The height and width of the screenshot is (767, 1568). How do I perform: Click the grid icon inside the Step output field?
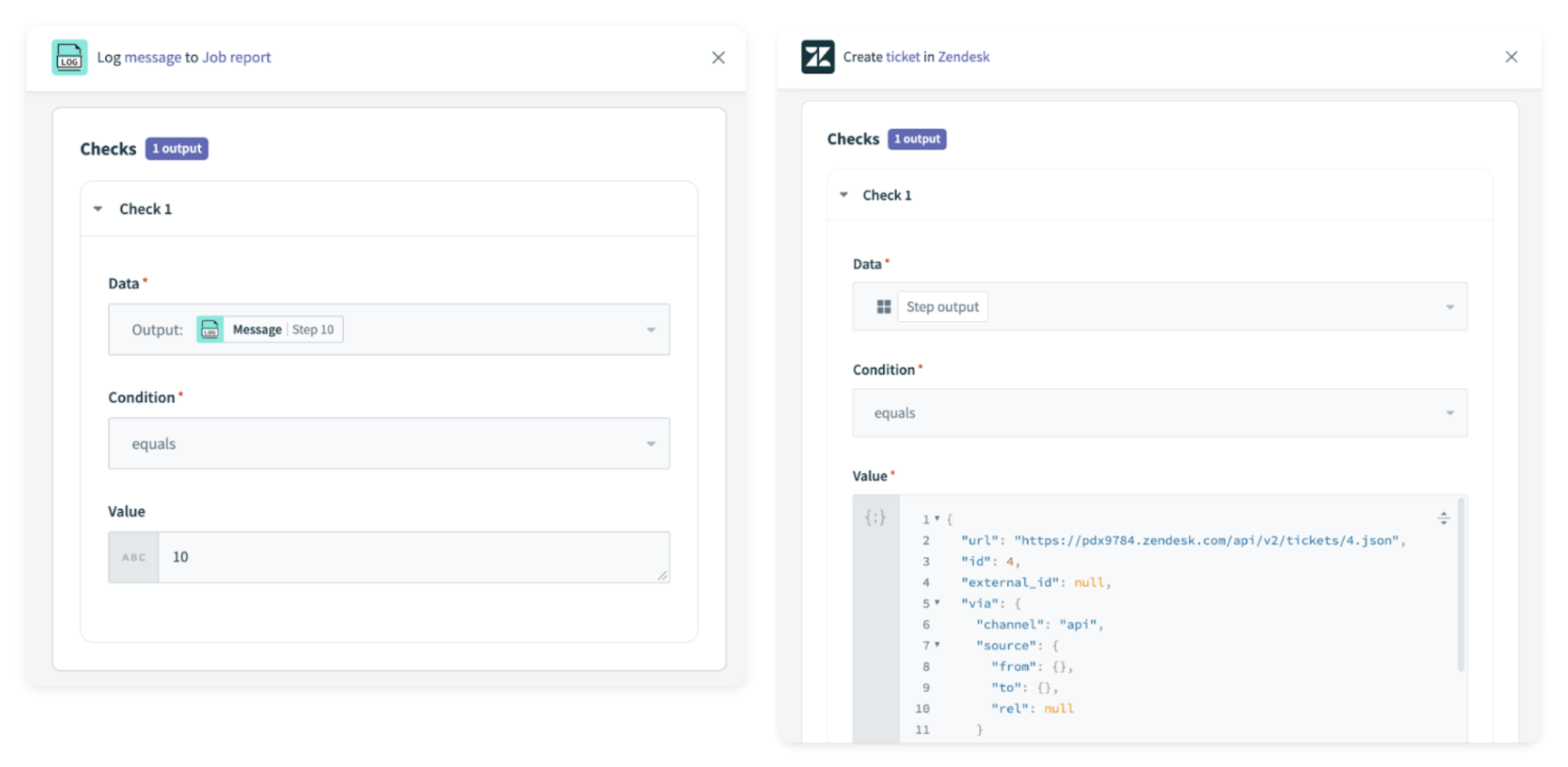tap(882, 306)
